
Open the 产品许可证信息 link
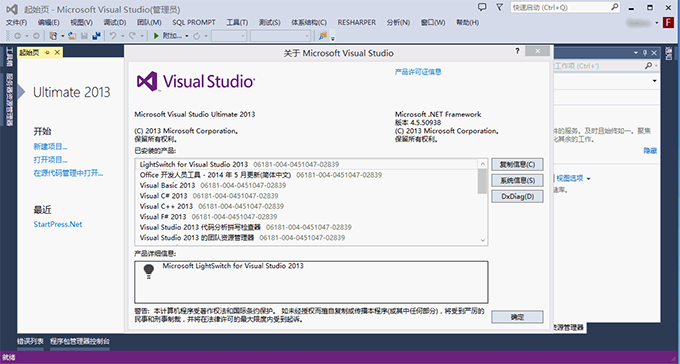pyautogui.click(x=418, y=72)
